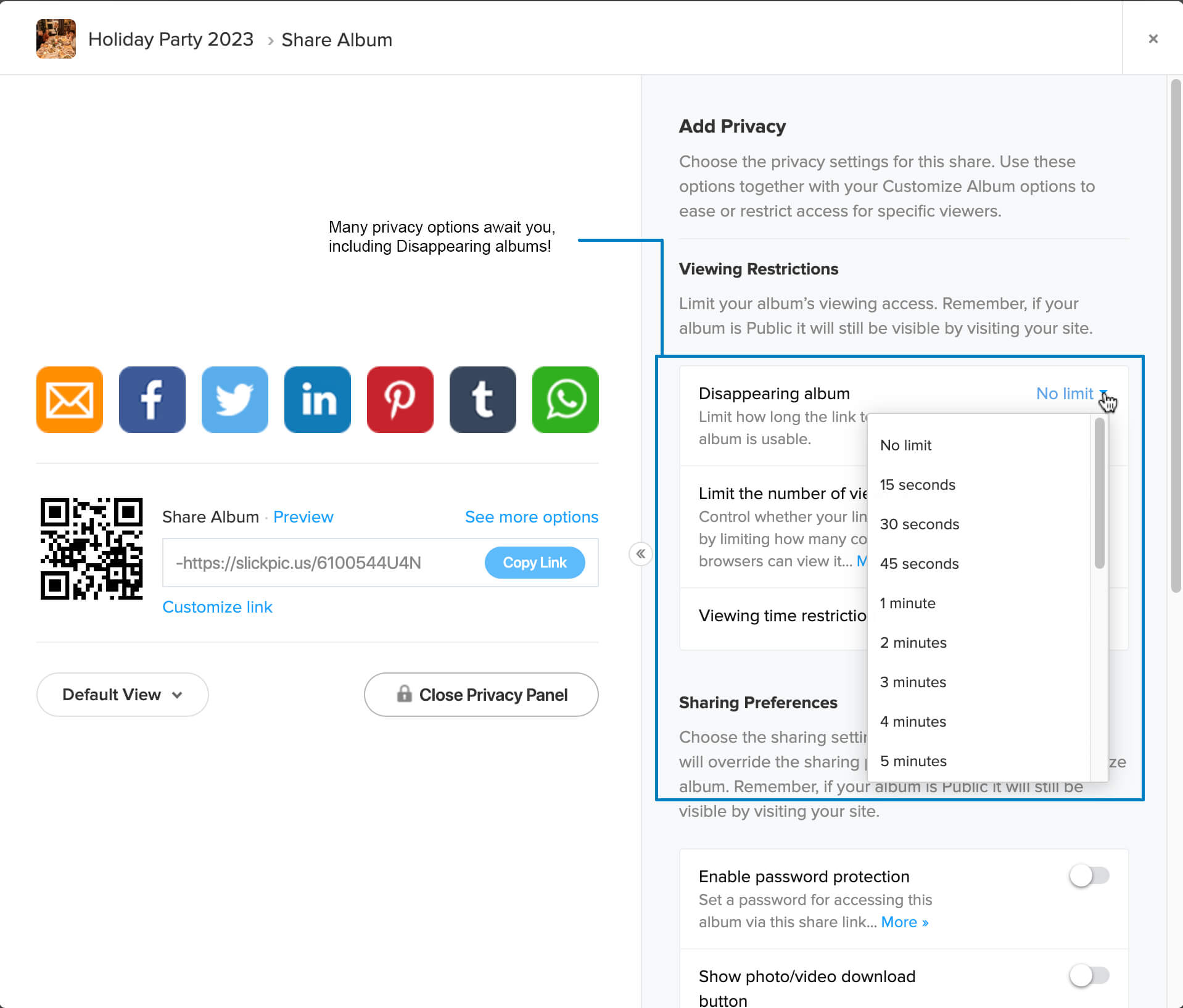Image resolution: width=1183 pixels, height=1008 pixels.
Task: Share album on Tumblr
Action: click(483, 400)
